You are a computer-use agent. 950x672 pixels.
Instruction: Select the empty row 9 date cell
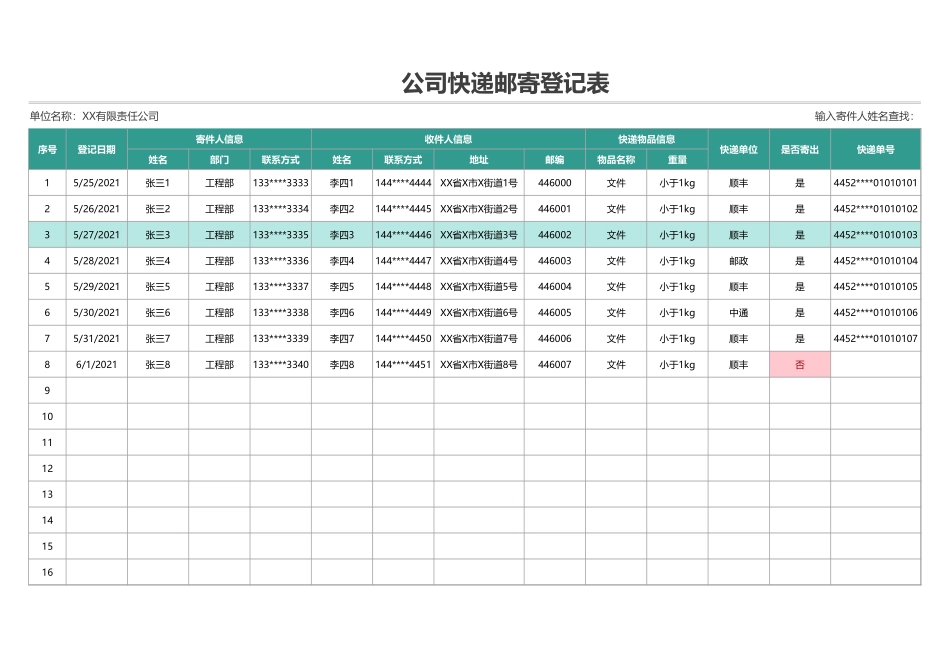pyautogui.click(x=98, y=390)
